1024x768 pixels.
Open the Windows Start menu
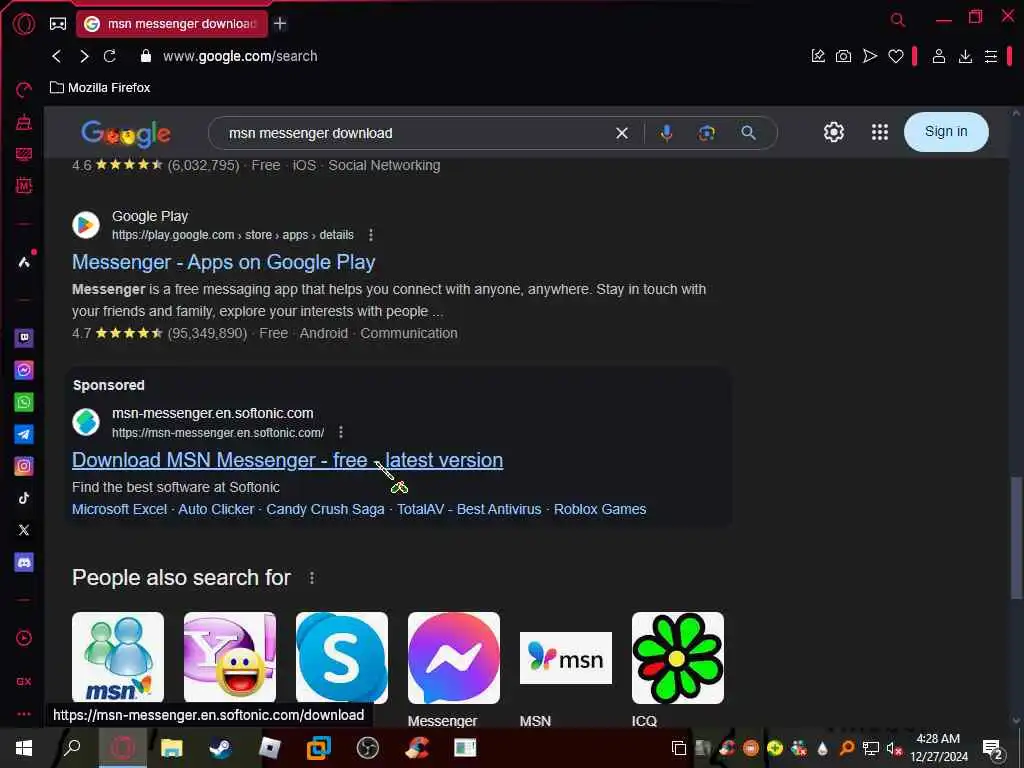24,748
